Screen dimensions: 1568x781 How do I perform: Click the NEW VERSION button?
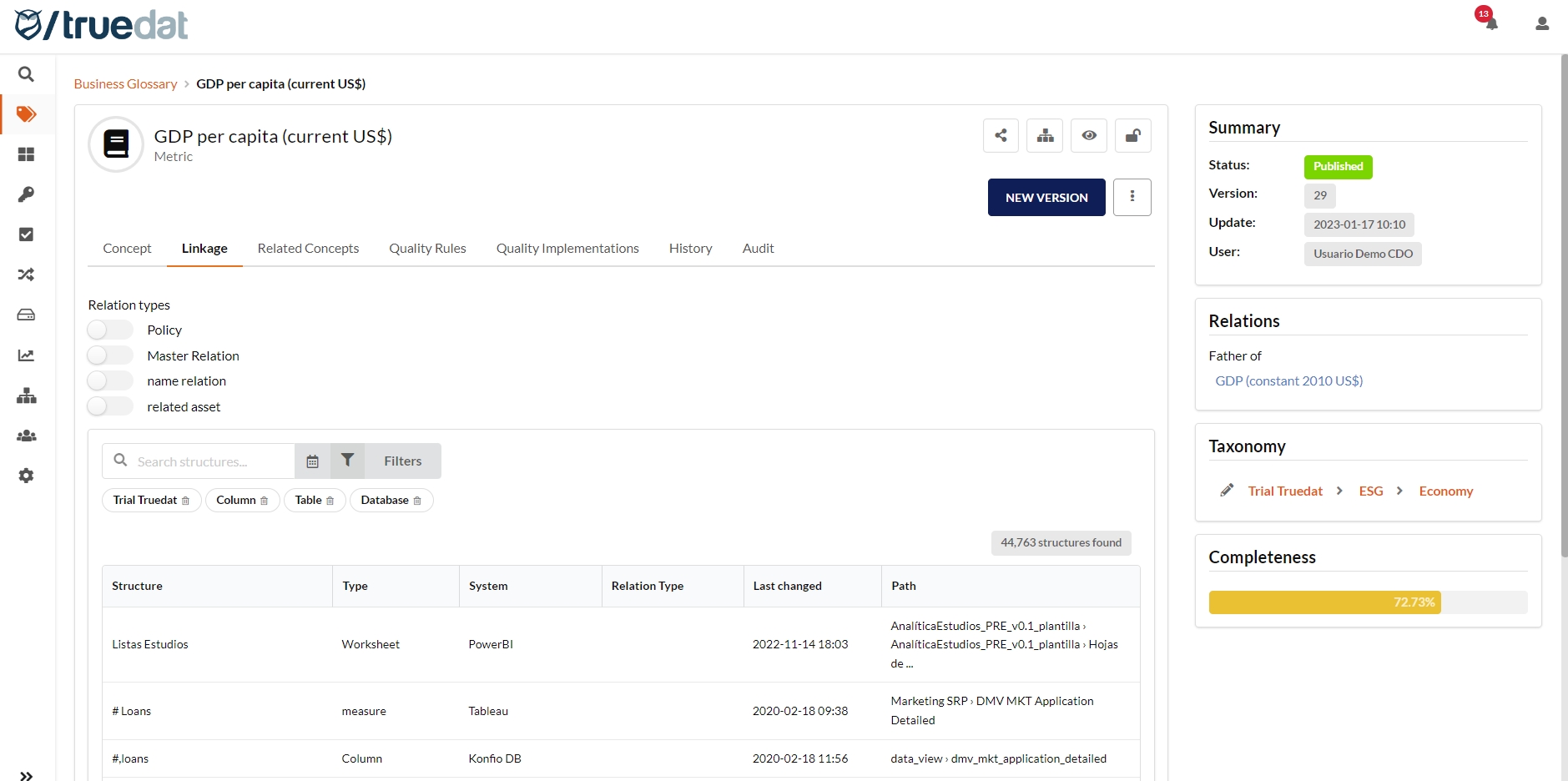(1046, 197)
